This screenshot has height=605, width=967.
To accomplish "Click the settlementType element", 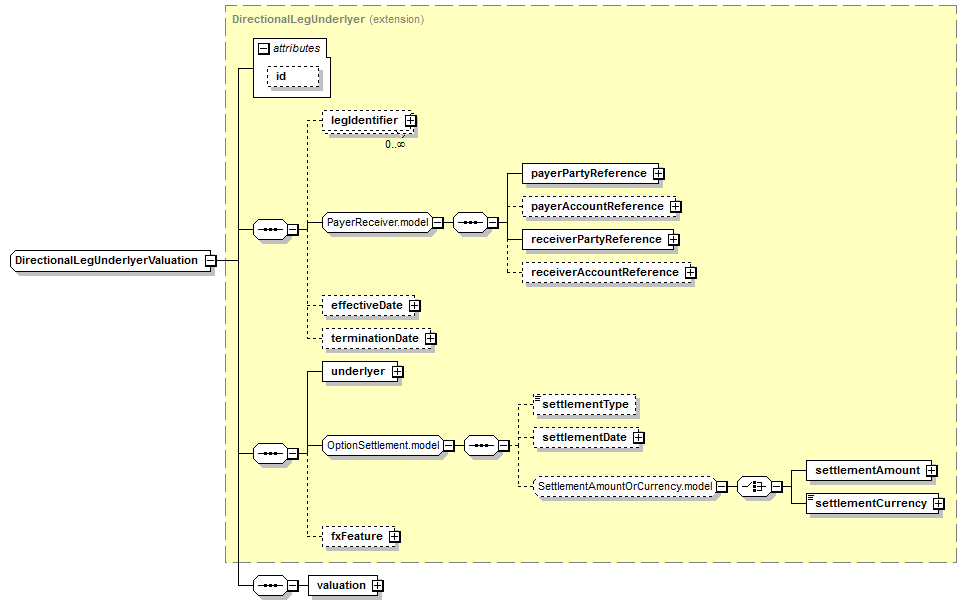I will point(585,405).
